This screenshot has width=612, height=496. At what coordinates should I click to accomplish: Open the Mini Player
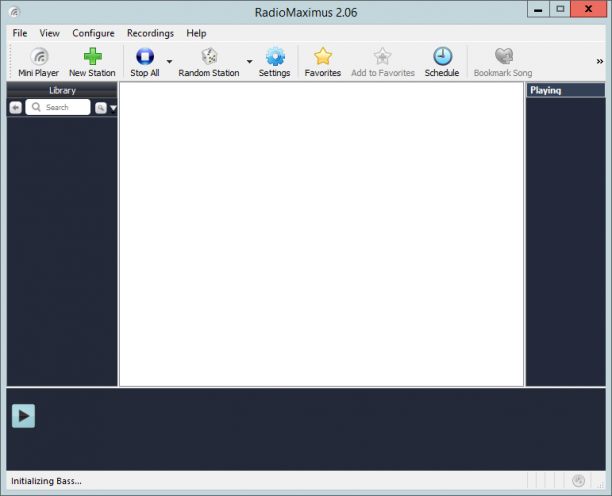pos(38,62)
